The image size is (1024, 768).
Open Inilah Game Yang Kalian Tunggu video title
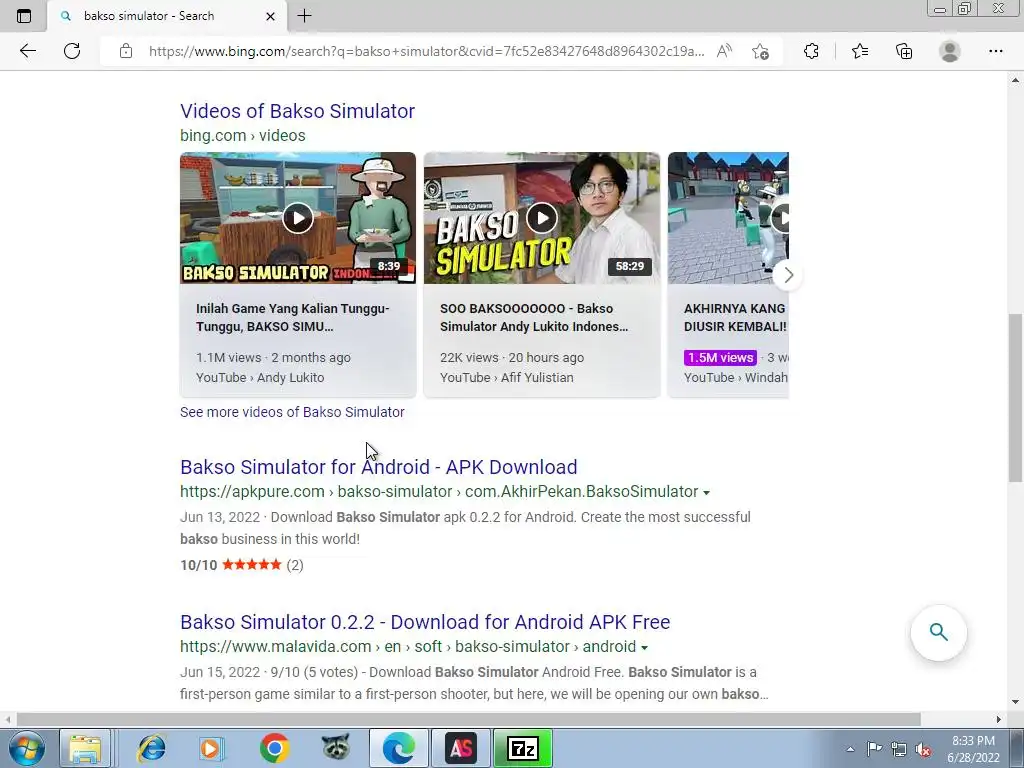point(293,317)
